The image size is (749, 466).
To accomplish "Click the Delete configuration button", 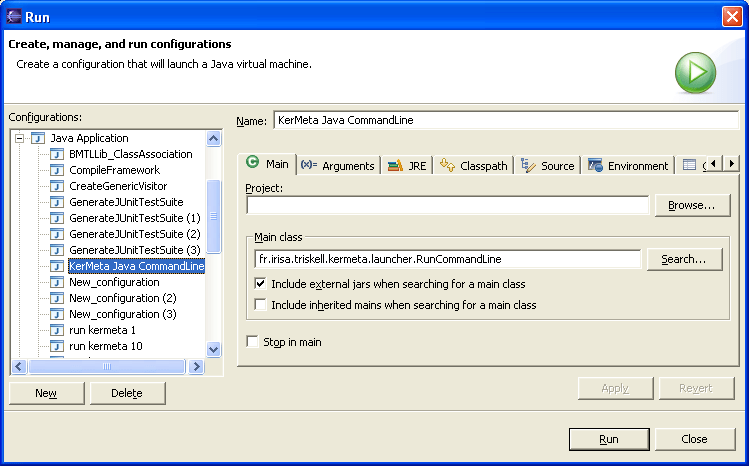I will click(x=128, y=393).
